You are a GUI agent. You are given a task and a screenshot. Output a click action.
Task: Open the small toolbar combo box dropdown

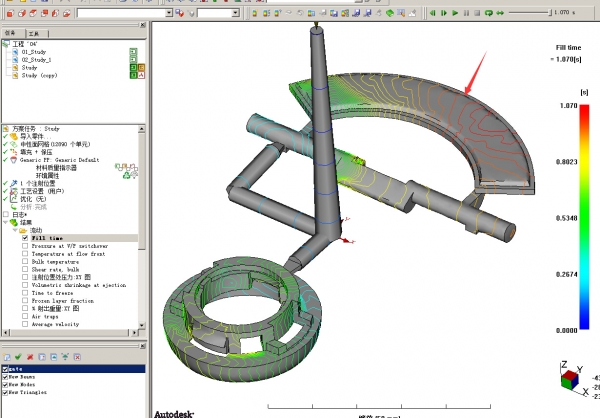(x=235, y=13)
